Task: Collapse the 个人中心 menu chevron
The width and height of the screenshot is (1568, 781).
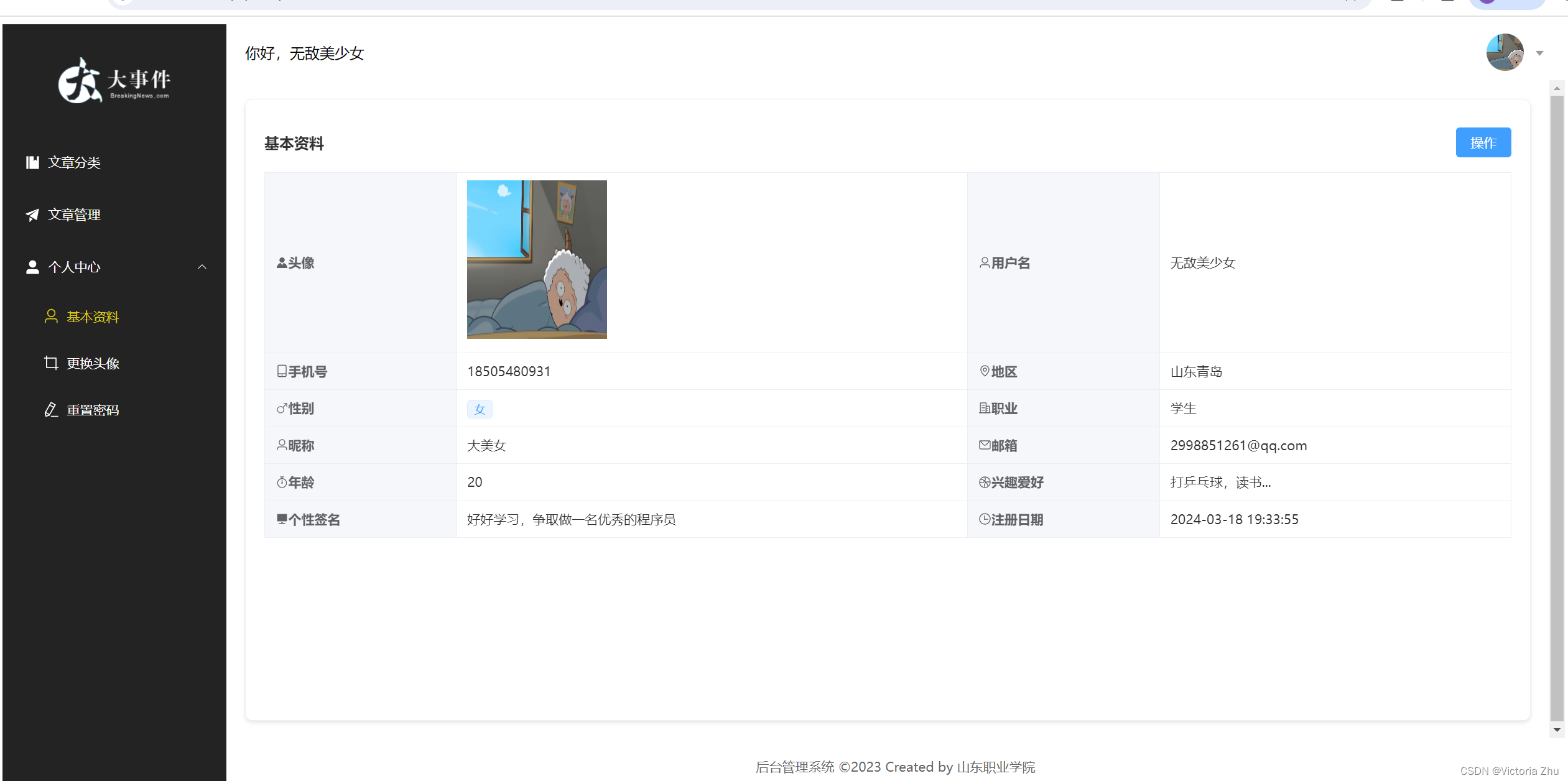Action: point(202,266)
